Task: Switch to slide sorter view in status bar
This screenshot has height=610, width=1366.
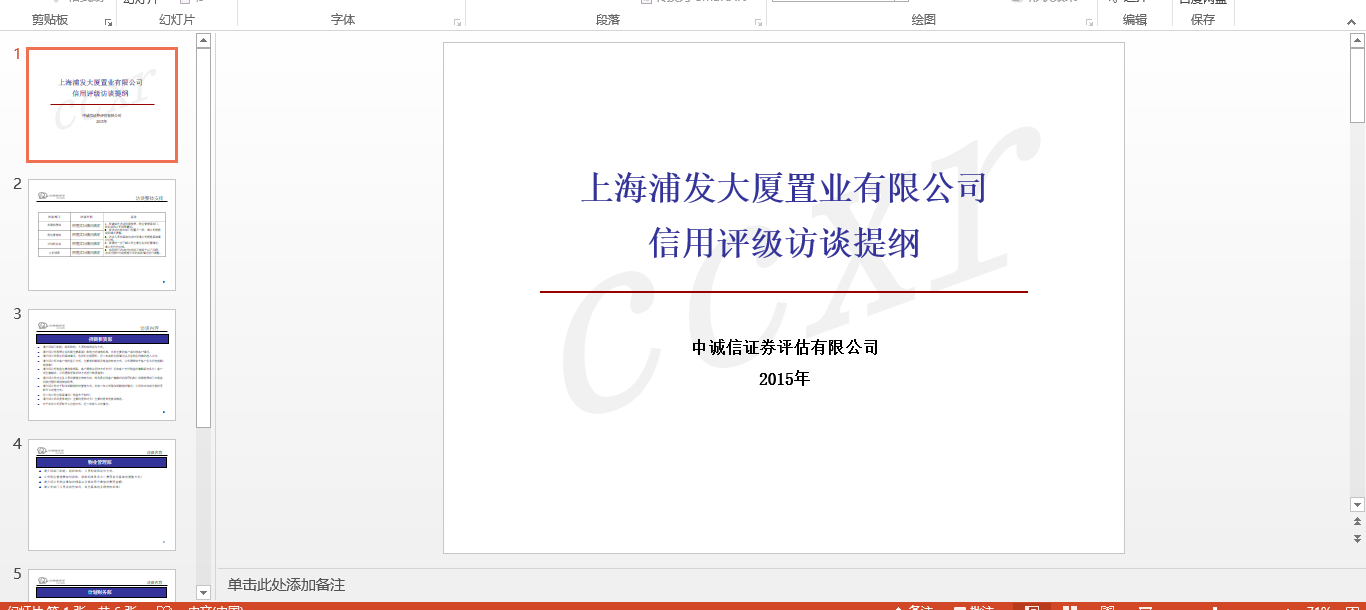Action: (1069, 608)
